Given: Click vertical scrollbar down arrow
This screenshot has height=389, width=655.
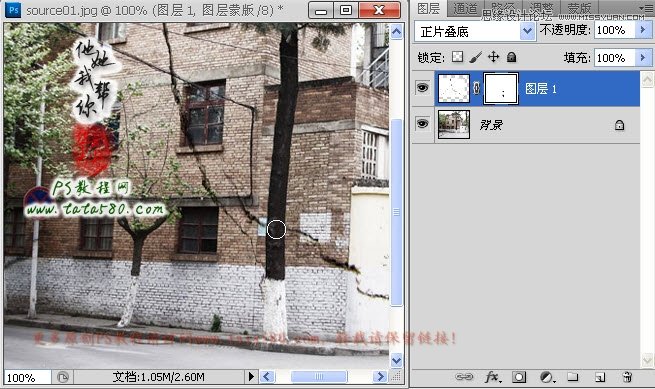Looking at the screenshot, I should click(396, 360).
